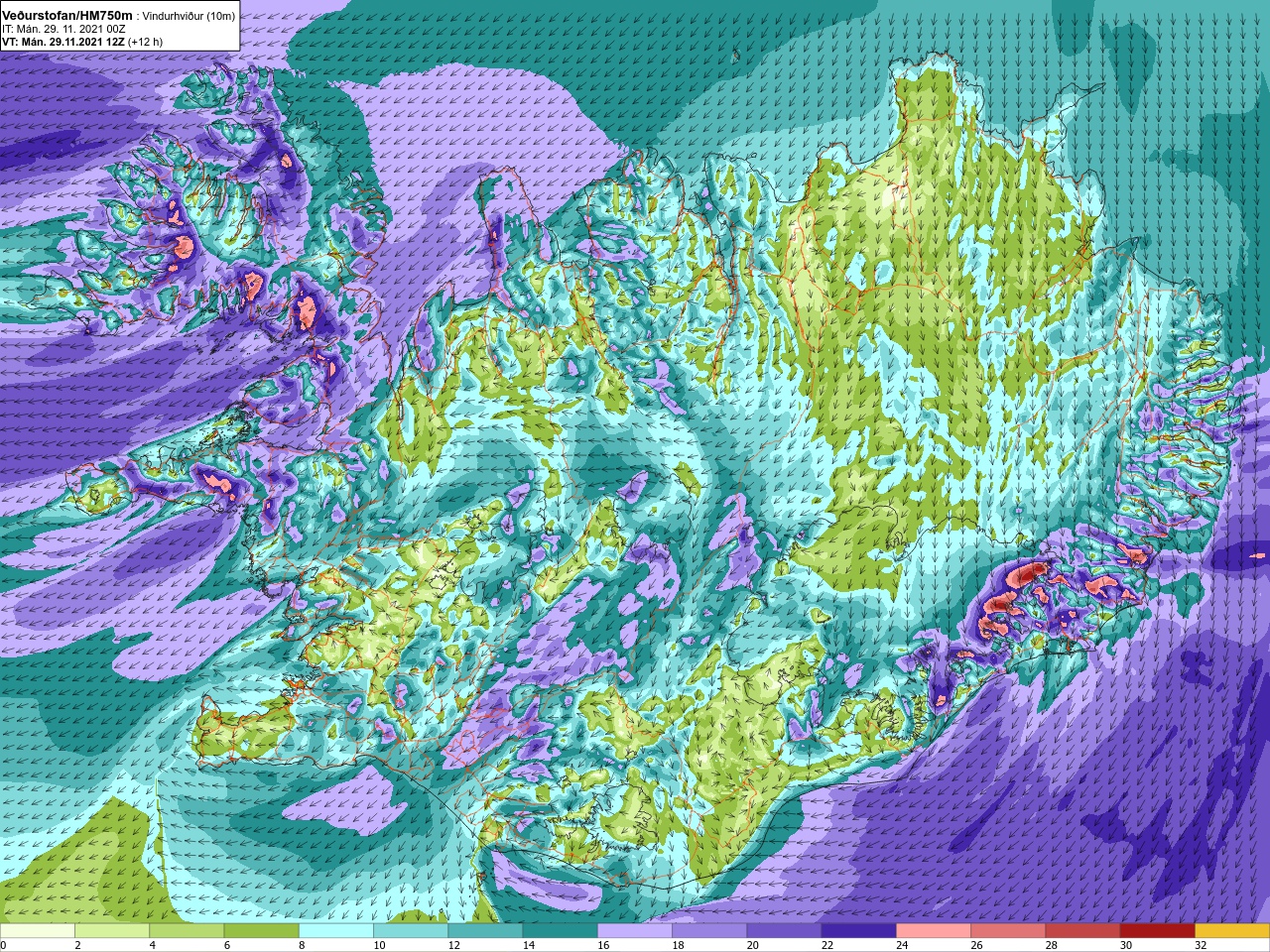Pick the red 28–30 legend swatch
1270x952 pixels.
coord(1082,931)
